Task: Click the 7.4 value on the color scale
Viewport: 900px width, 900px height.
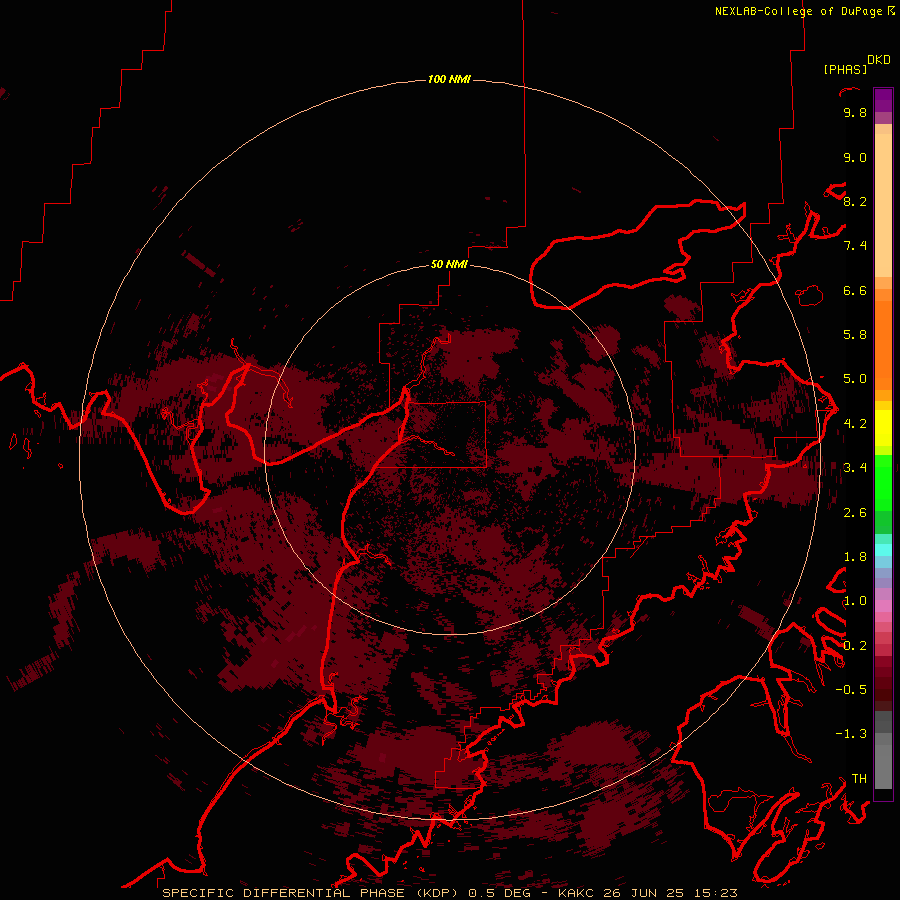Action: click(x=855, y=246)
